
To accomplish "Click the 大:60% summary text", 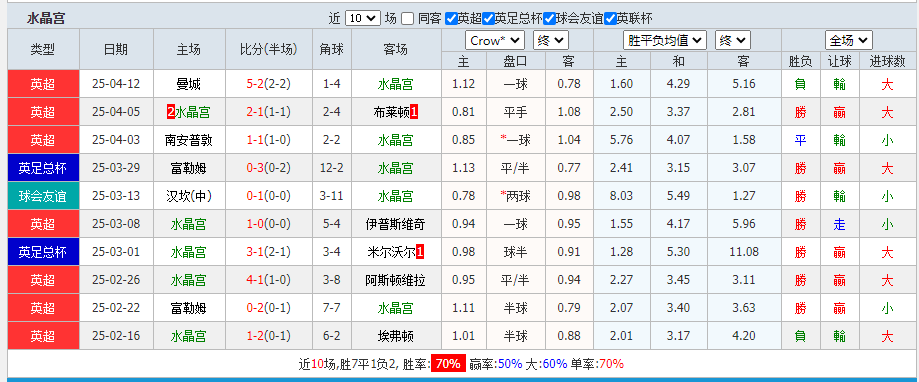I will click(x=546, y=363).
